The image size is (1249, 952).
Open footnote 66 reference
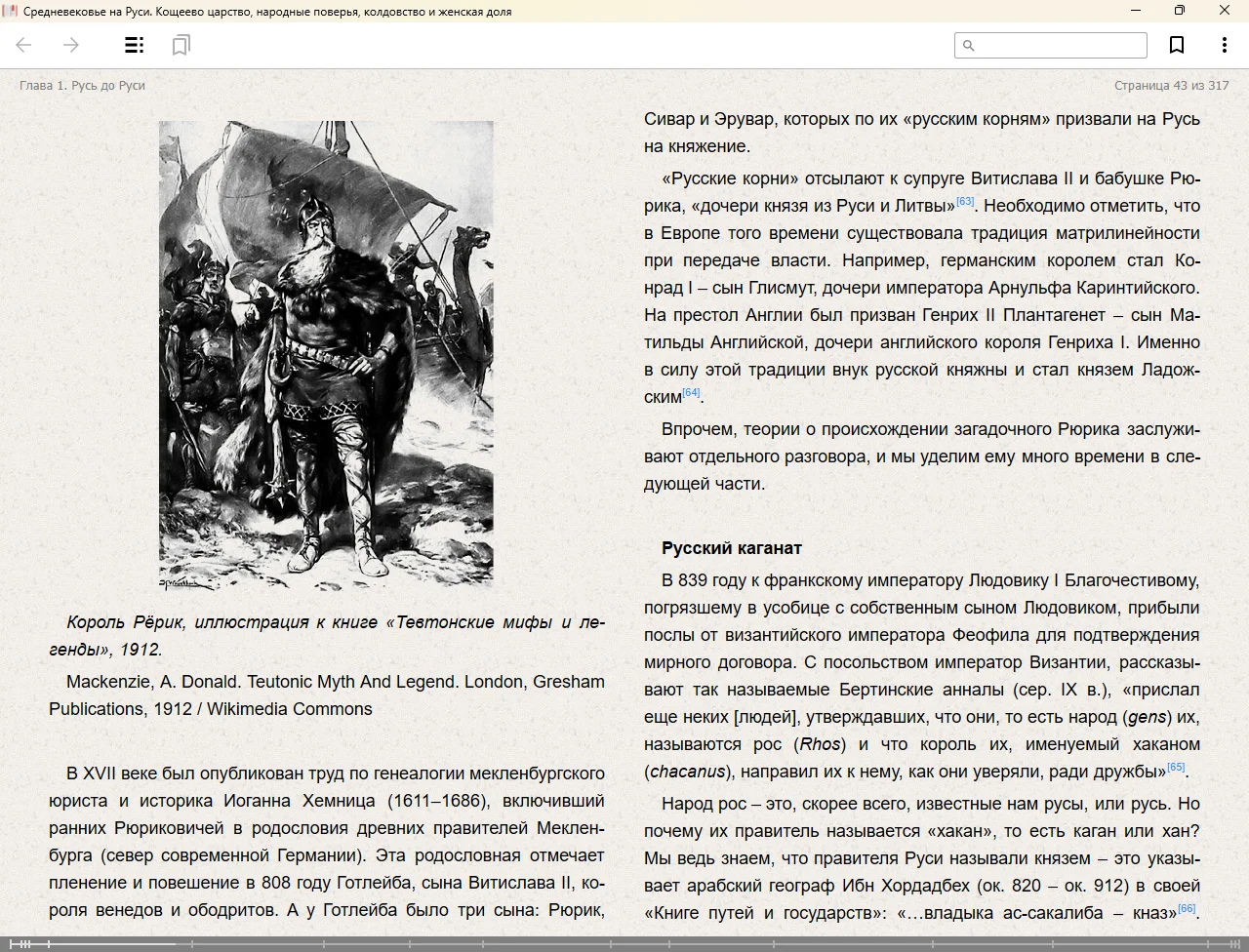coord(1187,909)
